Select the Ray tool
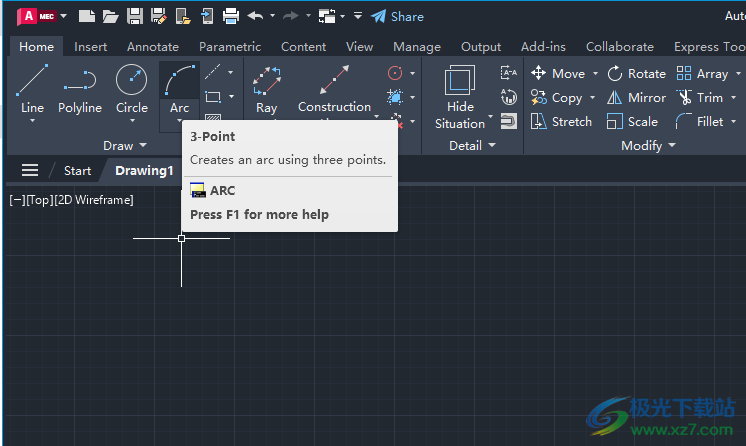Screen dimensions: 746x446 click(x=266, y=90)
